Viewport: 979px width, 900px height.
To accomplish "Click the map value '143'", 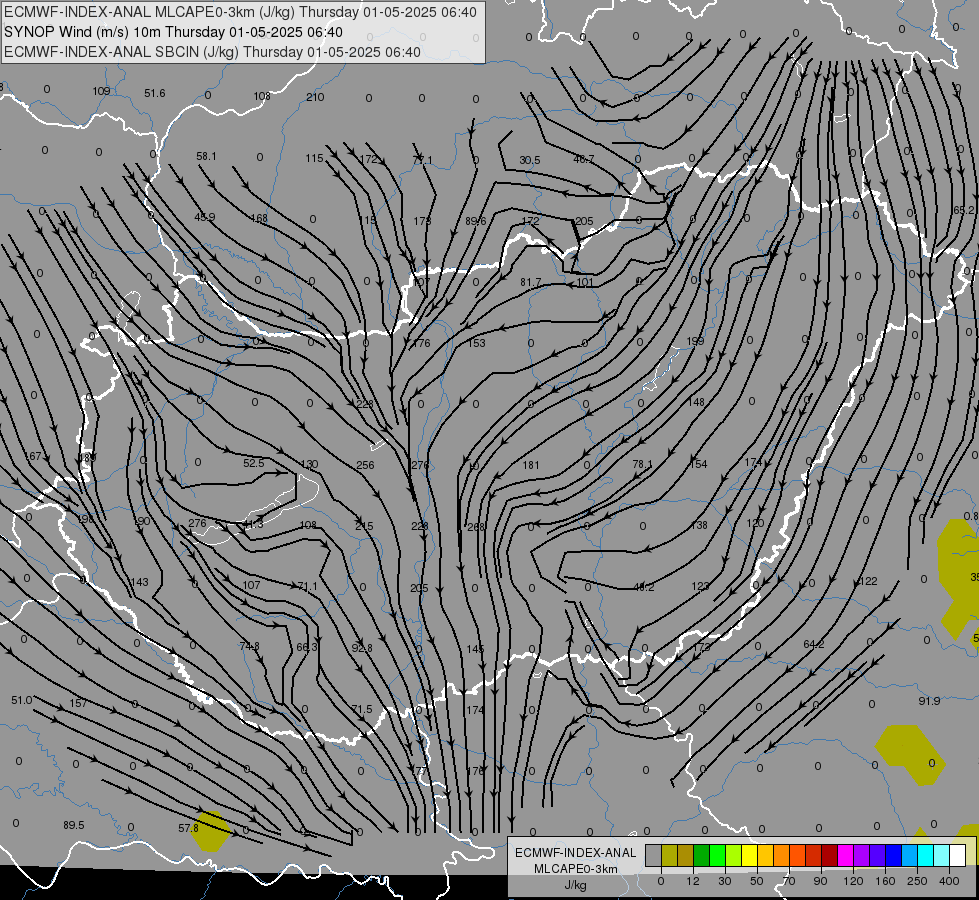I will 139,582.
